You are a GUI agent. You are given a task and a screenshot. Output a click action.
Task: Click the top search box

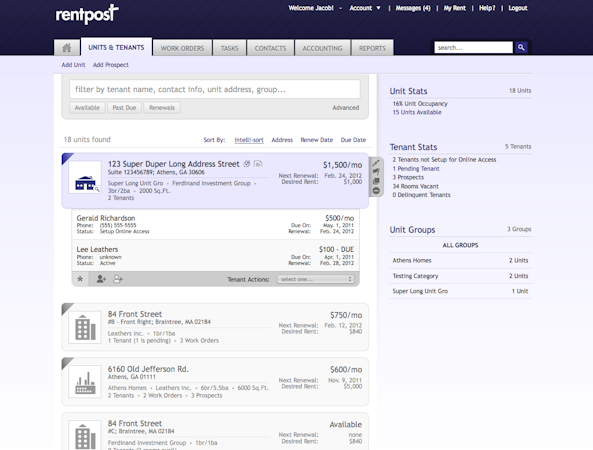[x=473, y=47]
